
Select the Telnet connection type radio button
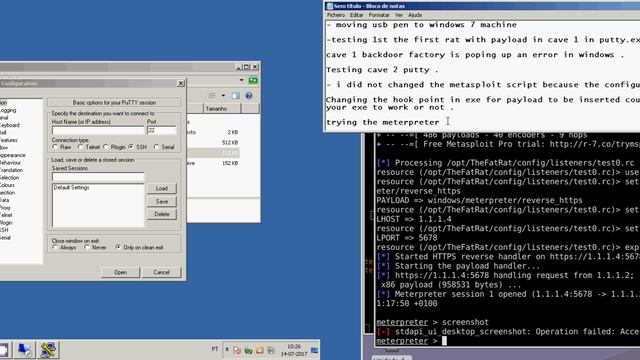(x=80, y=147)
